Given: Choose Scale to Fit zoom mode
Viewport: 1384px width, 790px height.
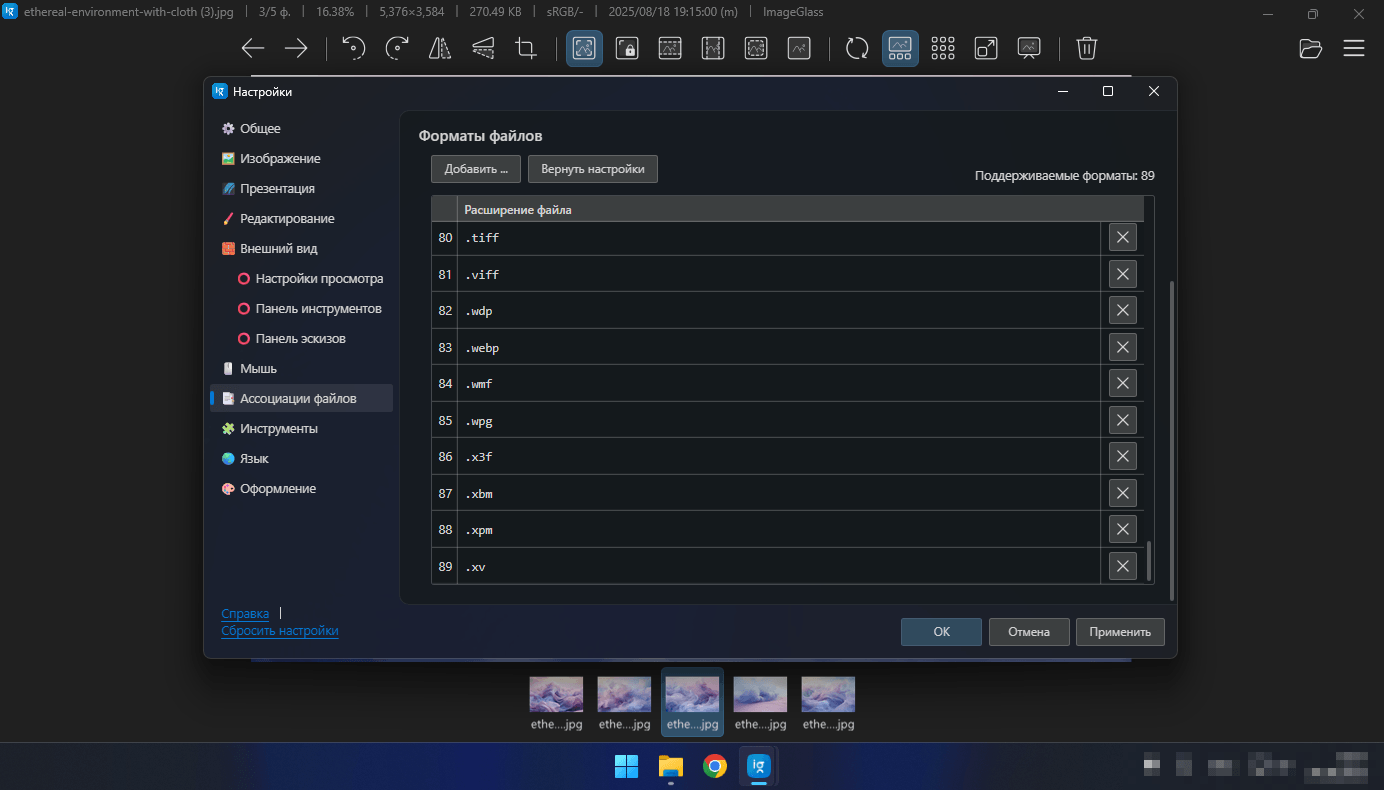Looking at the screenshot, I should pos(756,48).
